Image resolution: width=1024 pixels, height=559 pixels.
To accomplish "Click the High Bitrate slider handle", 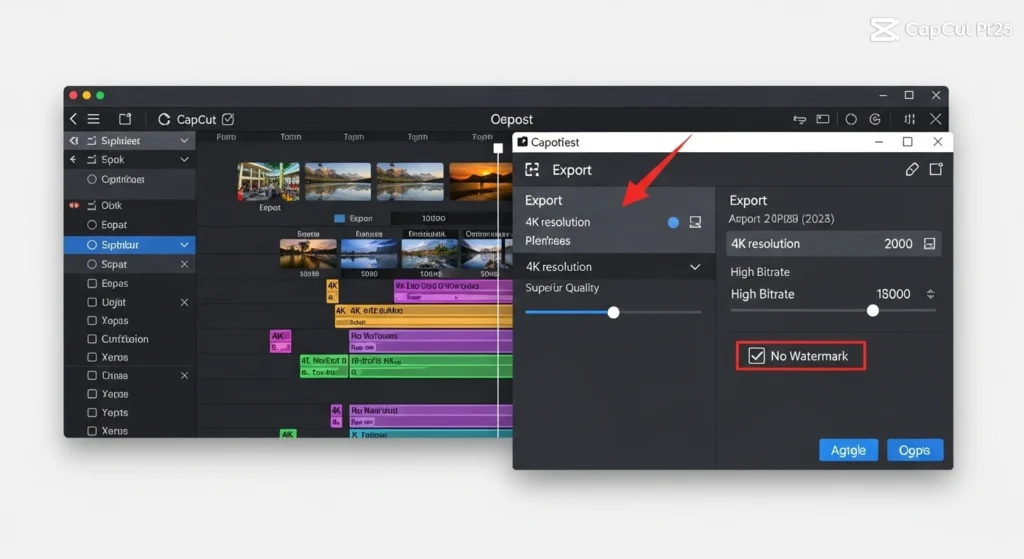I will [x=872, y=311].
